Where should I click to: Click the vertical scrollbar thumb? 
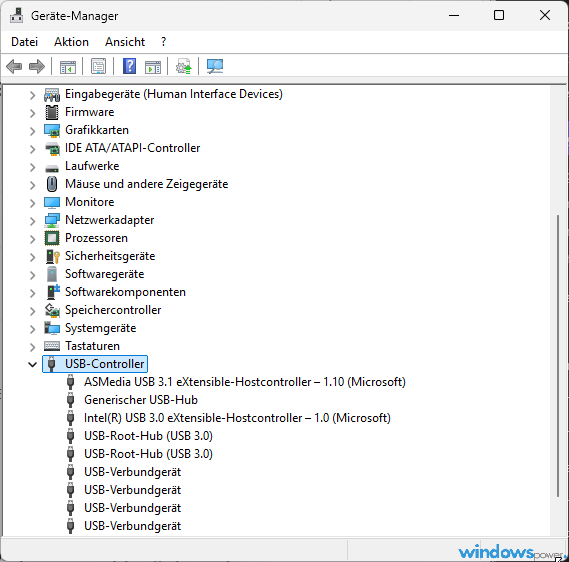(558, 356)
